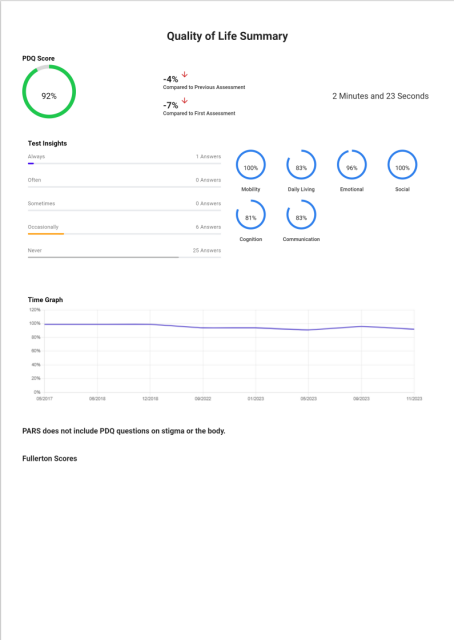Click the 2 Minutes and 23 Seconds duration
Screen dimensions: 454x640
click(x=381, y=96)
